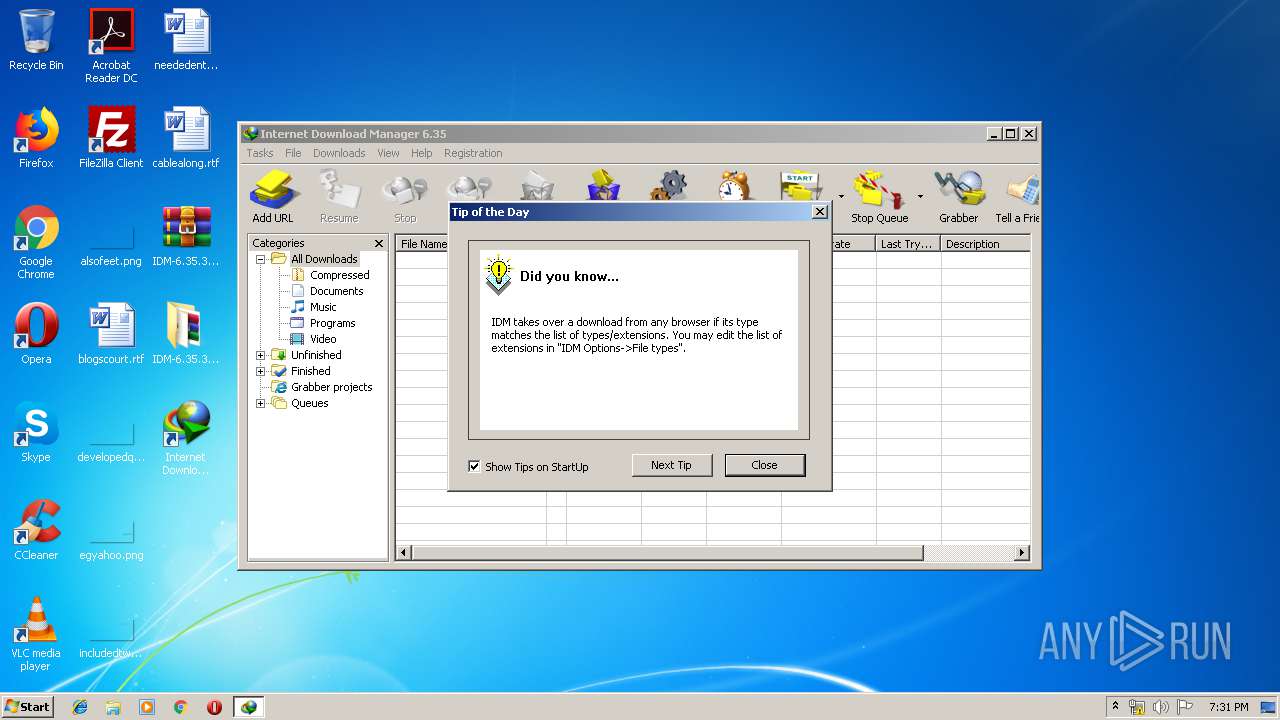Open the View menu

coord(388,153)
